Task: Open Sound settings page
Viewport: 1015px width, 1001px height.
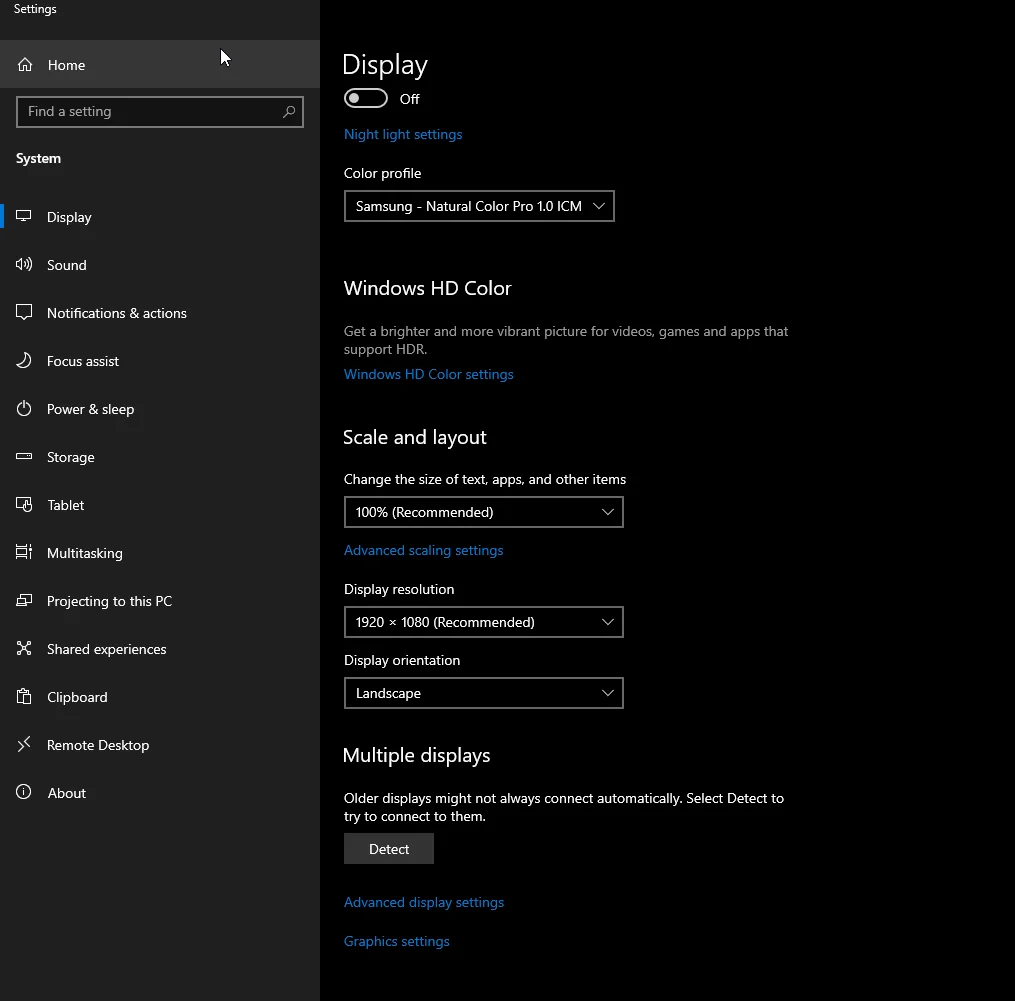Action: (x=160, y=265)
